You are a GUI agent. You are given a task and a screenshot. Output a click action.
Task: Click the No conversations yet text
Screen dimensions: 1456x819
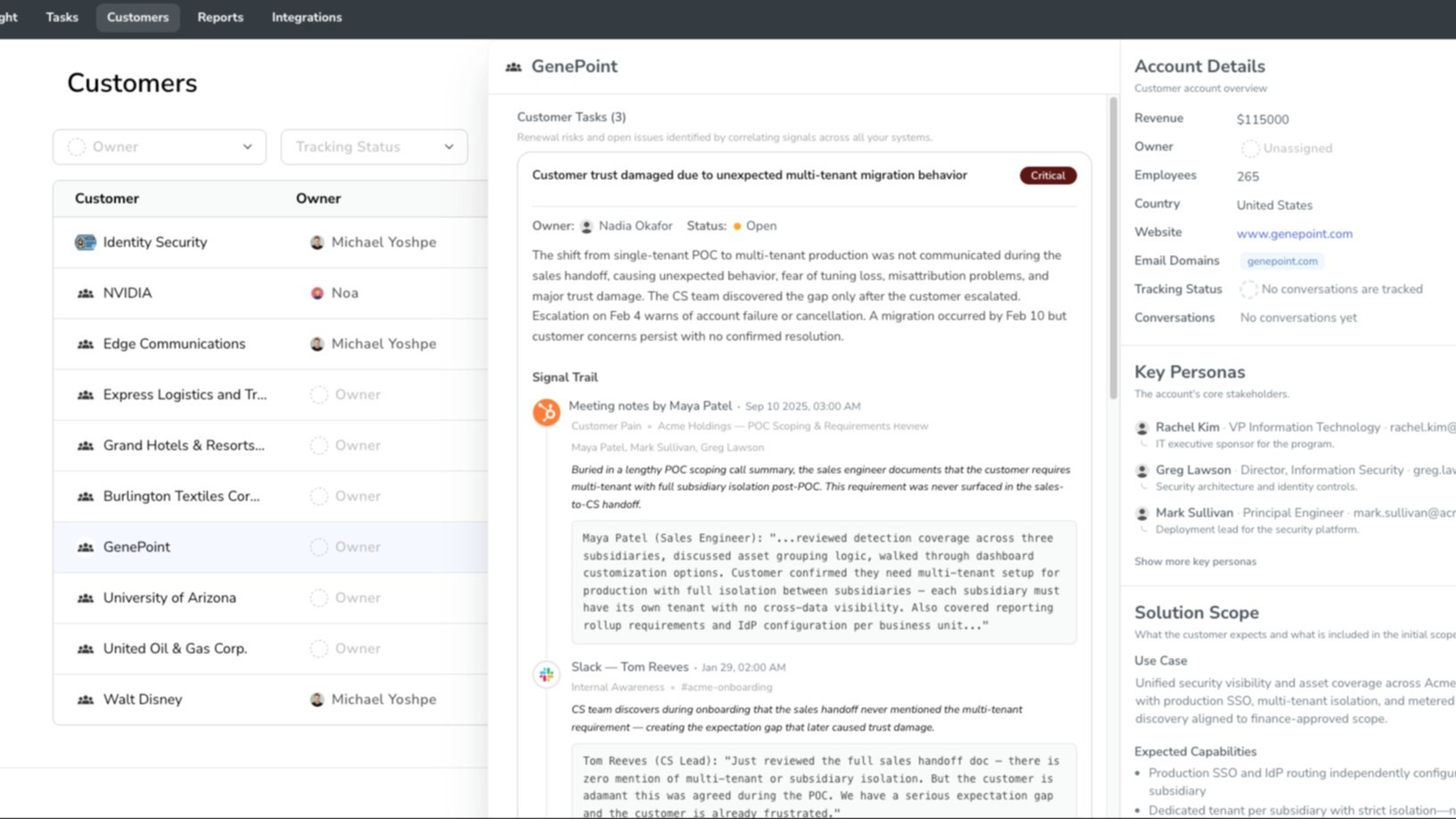click(1298, 318)
